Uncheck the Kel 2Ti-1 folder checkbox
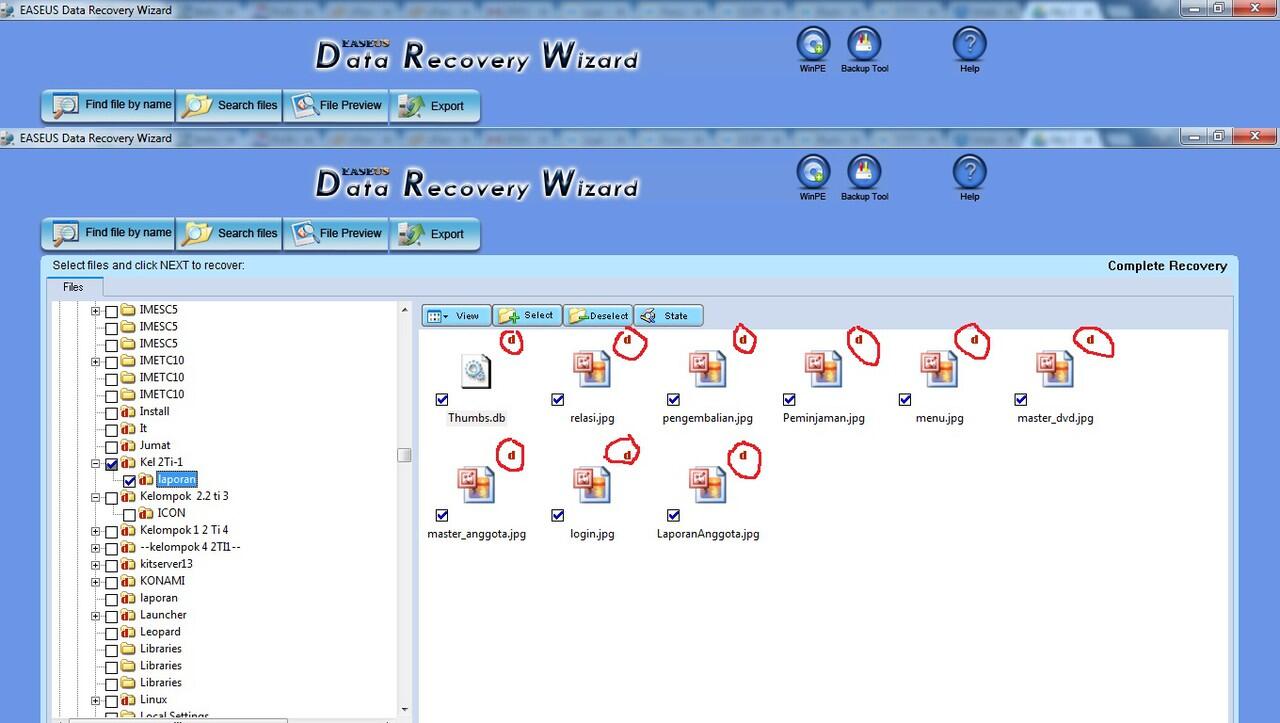This screenshot has width=1280, height=723. 111,464
